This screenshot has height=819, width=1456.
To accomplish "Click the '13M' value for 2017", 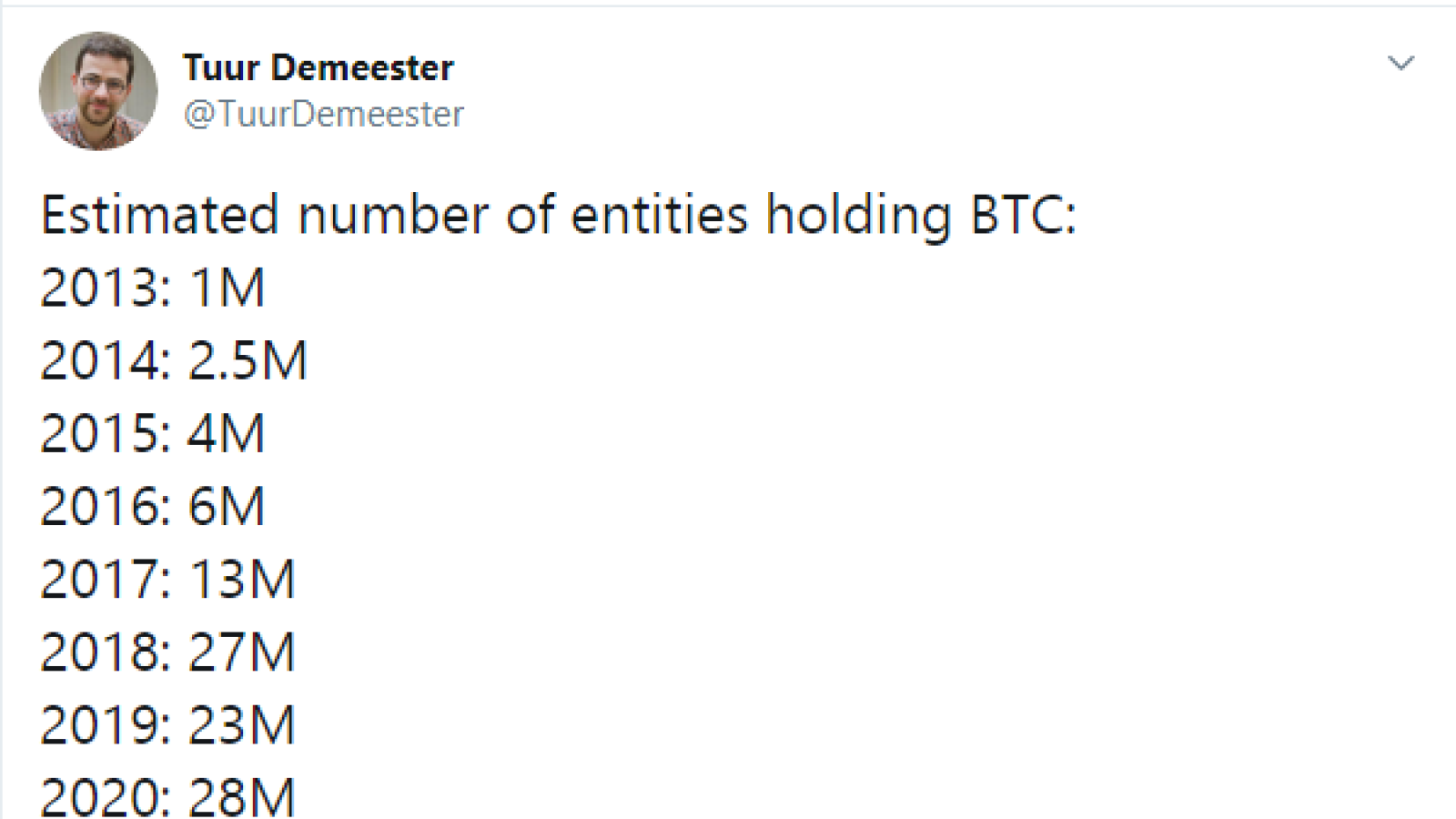I will click(x=243, y=579).
